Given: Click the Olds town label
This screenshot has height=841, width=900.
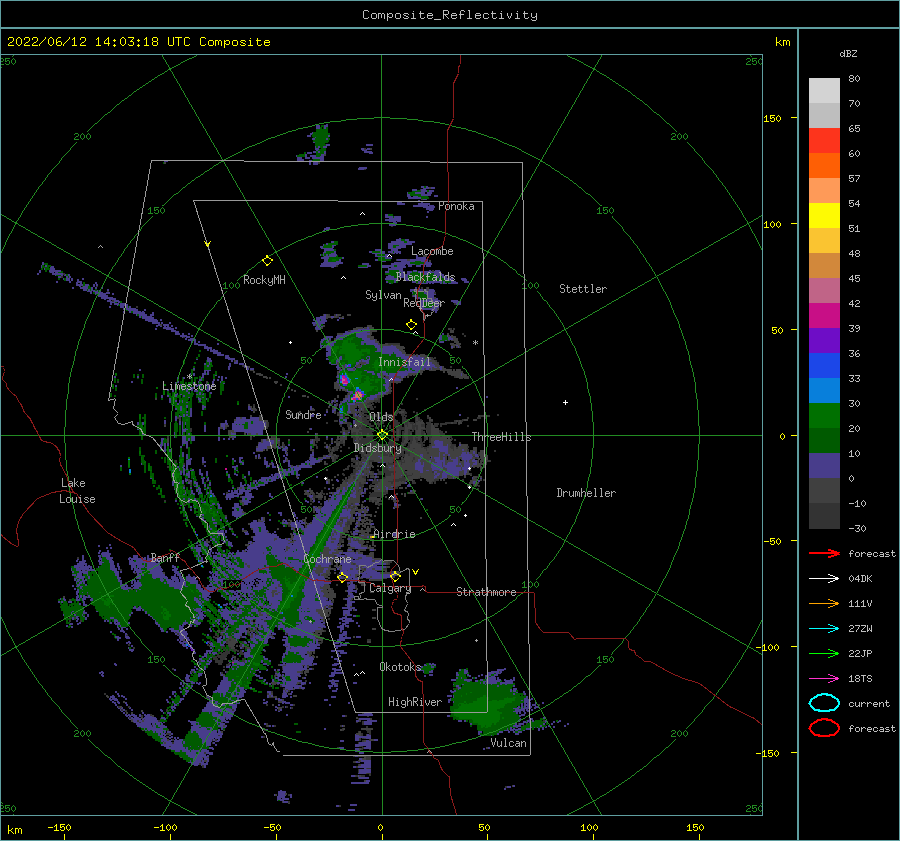Looking at the screenshot, I should tap(381, 417).
